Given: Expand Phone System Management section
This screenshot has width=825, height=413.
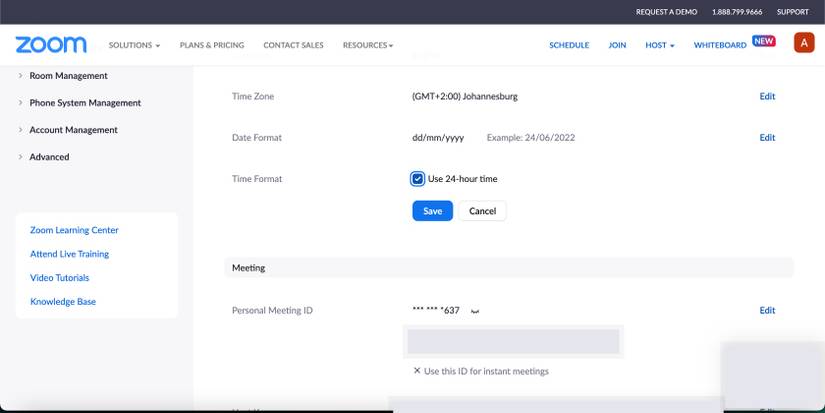Looking at the screenshot, I should (x=79, y=103).
